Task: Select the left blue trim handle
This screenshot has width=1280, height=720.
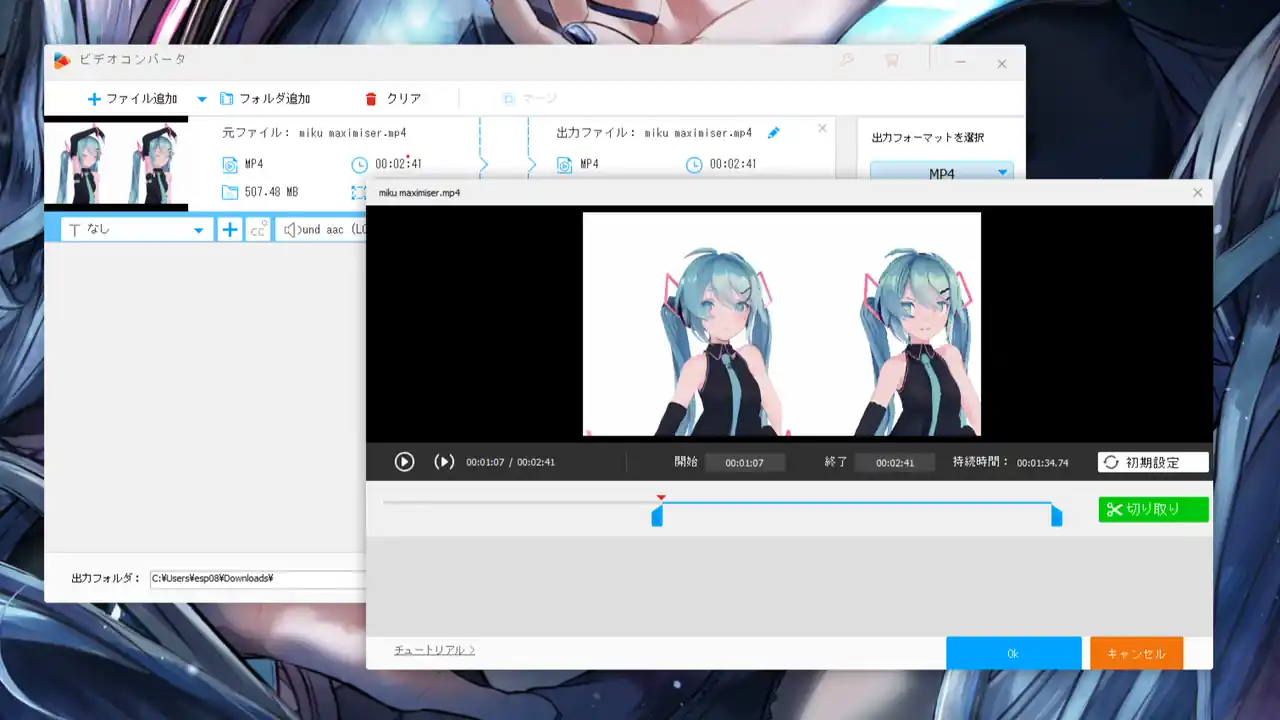Action: click(x=657, y=516)
